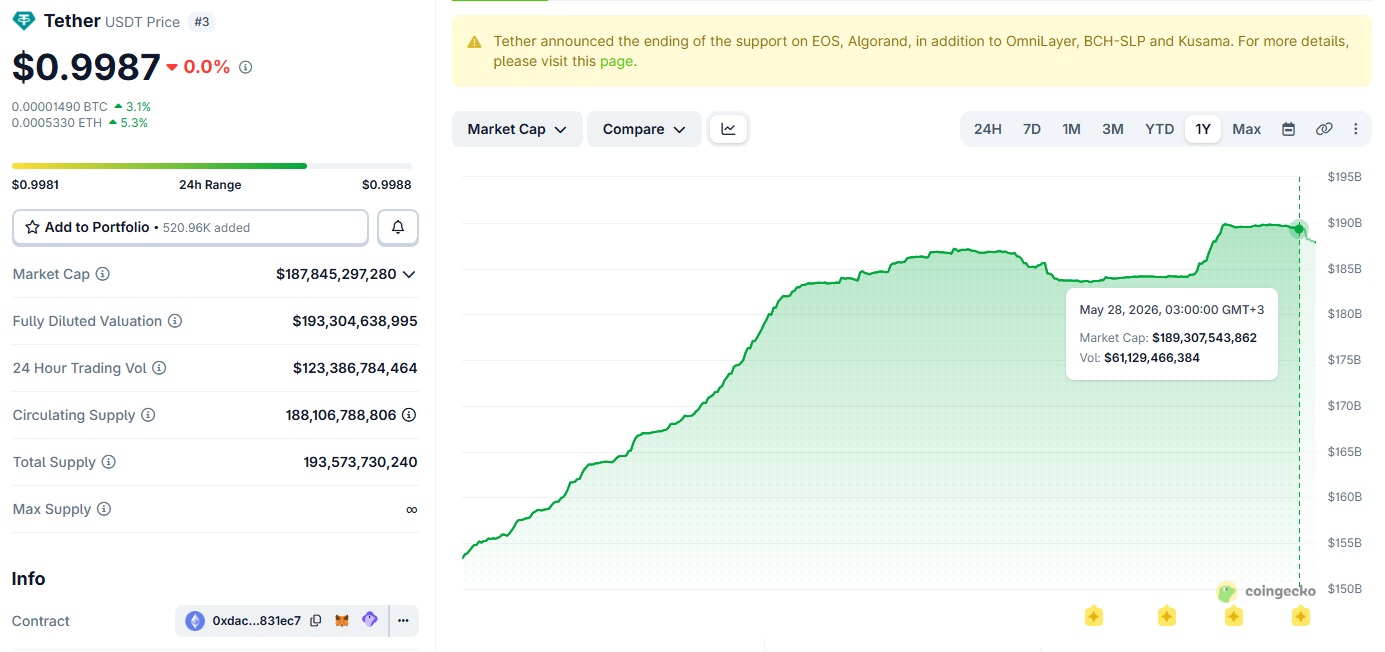Viewport: 1385px width, 652px height.
Task: Click the warning triangle in announcement banner
Action: click(474, 42)
